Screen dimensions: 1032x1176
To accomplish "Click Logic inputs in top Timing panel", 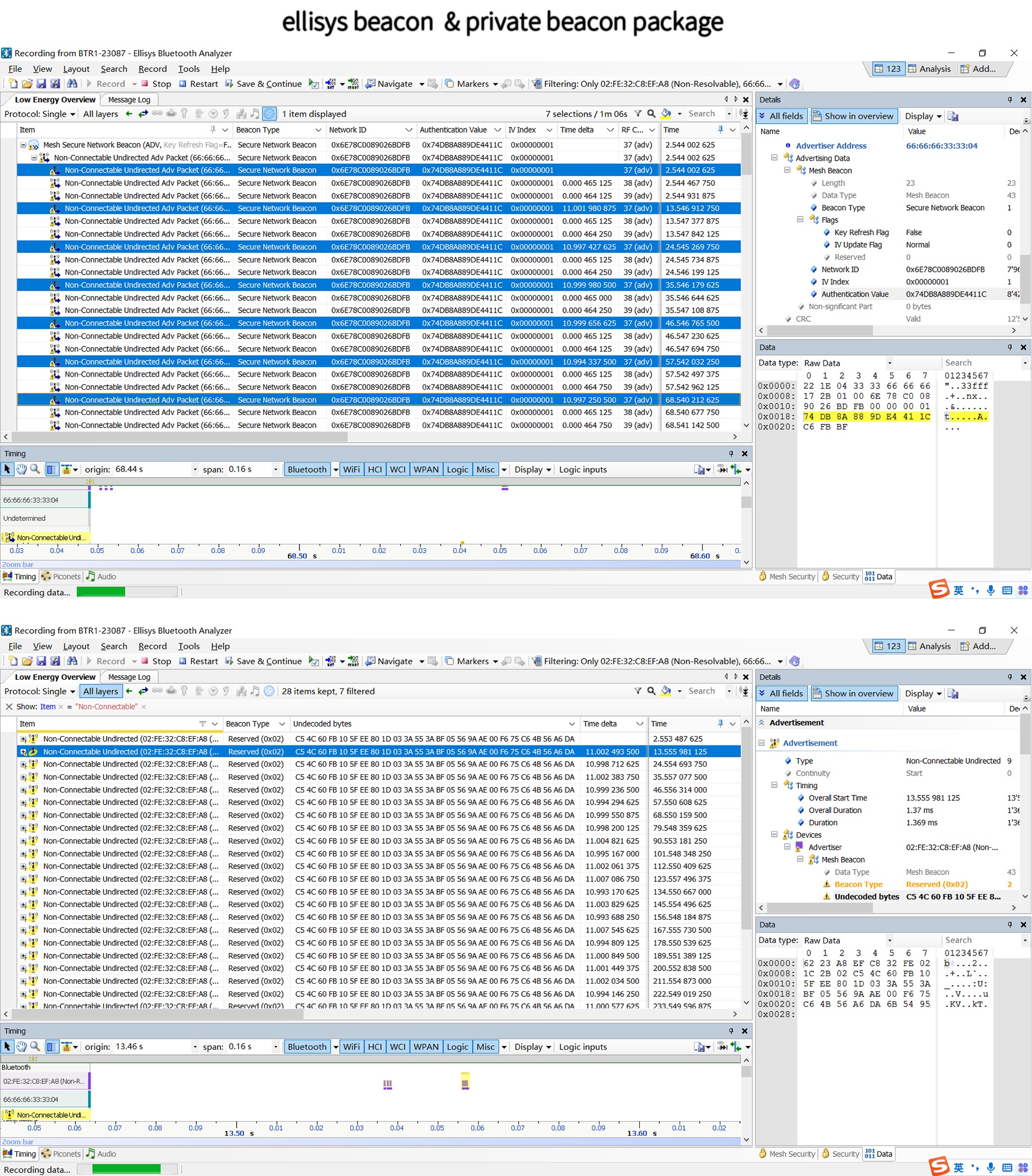I will click(x=583, y=470).
